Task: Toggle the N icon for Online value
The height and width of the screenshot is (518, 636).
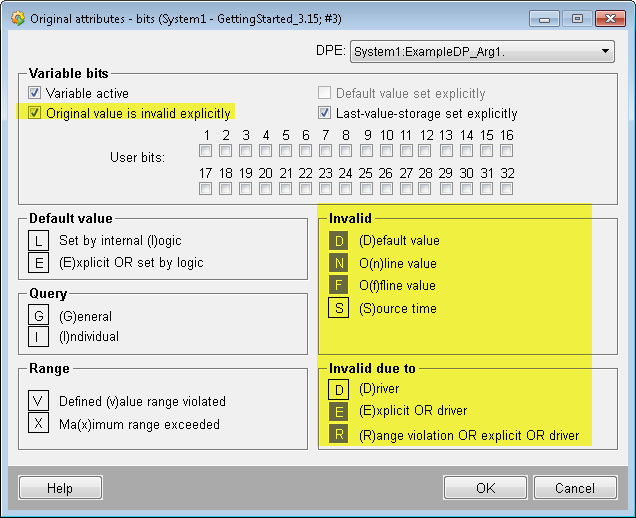Action: pyautogui.click(x=339, y=263)
